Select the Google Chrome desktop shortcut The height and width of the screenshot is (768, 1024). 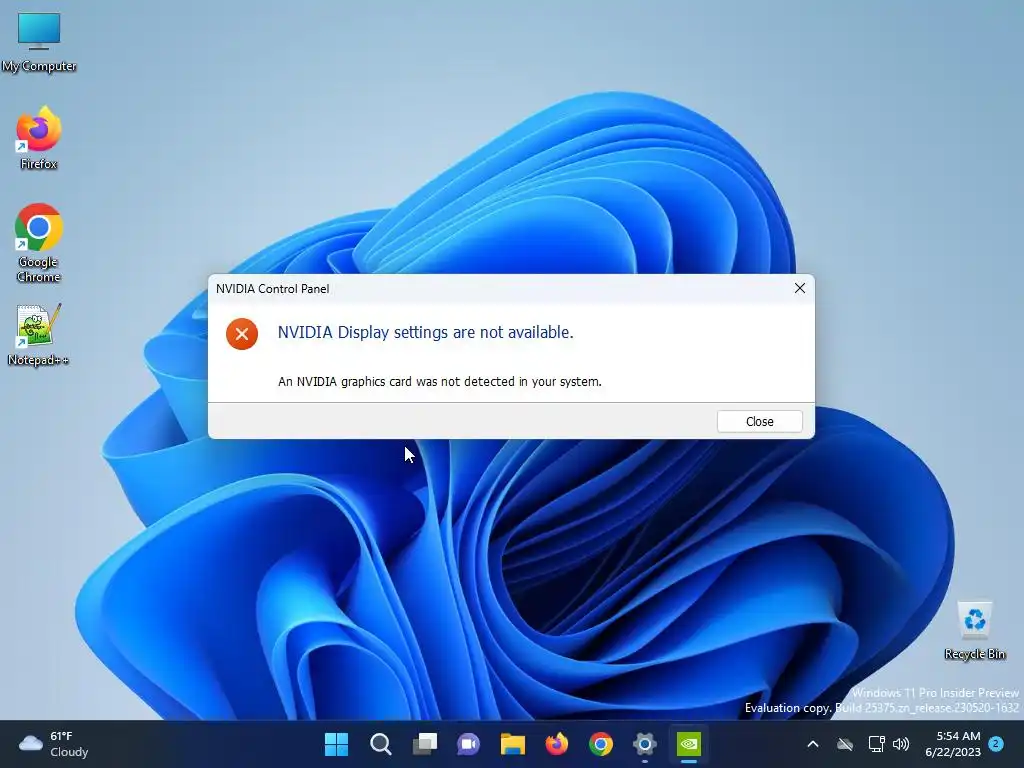tap(39, 242)
